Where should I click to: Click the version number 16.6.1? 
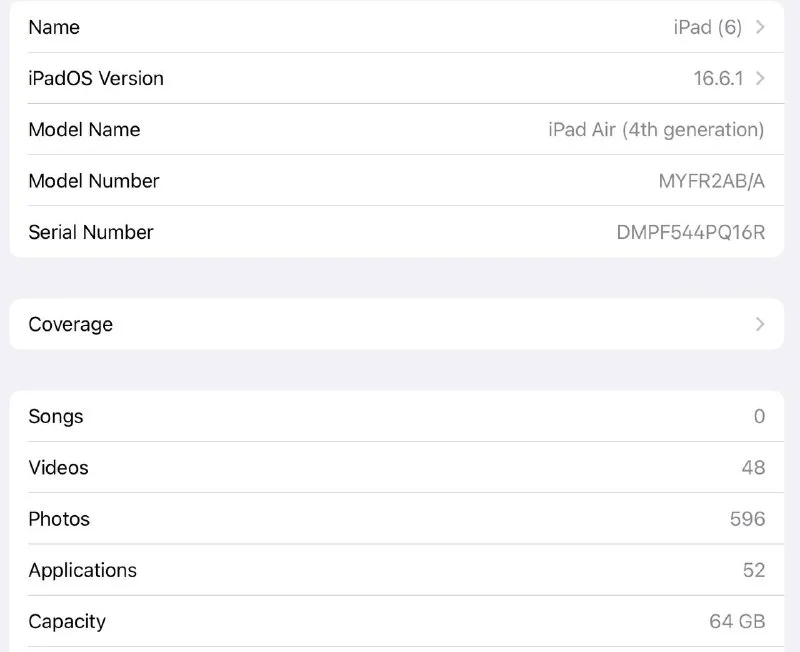pyautogui.click(x=718, y=78)
